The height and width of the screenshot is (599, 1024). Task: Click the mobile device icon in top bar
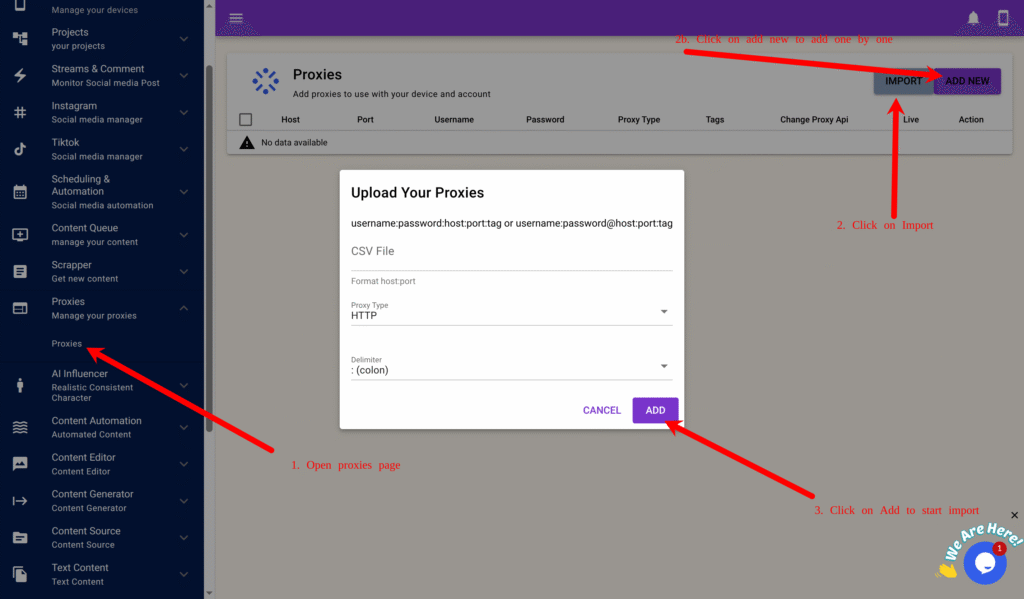pyautogui.click(x=1003, y=18)
